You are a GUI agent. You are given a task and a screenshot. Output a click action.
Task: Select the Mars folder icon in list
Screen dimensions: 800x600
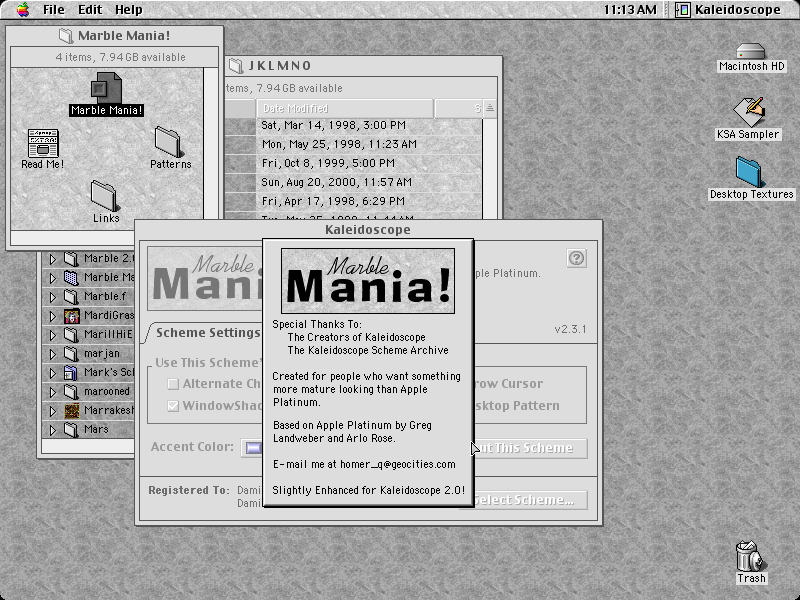(71, 430)
